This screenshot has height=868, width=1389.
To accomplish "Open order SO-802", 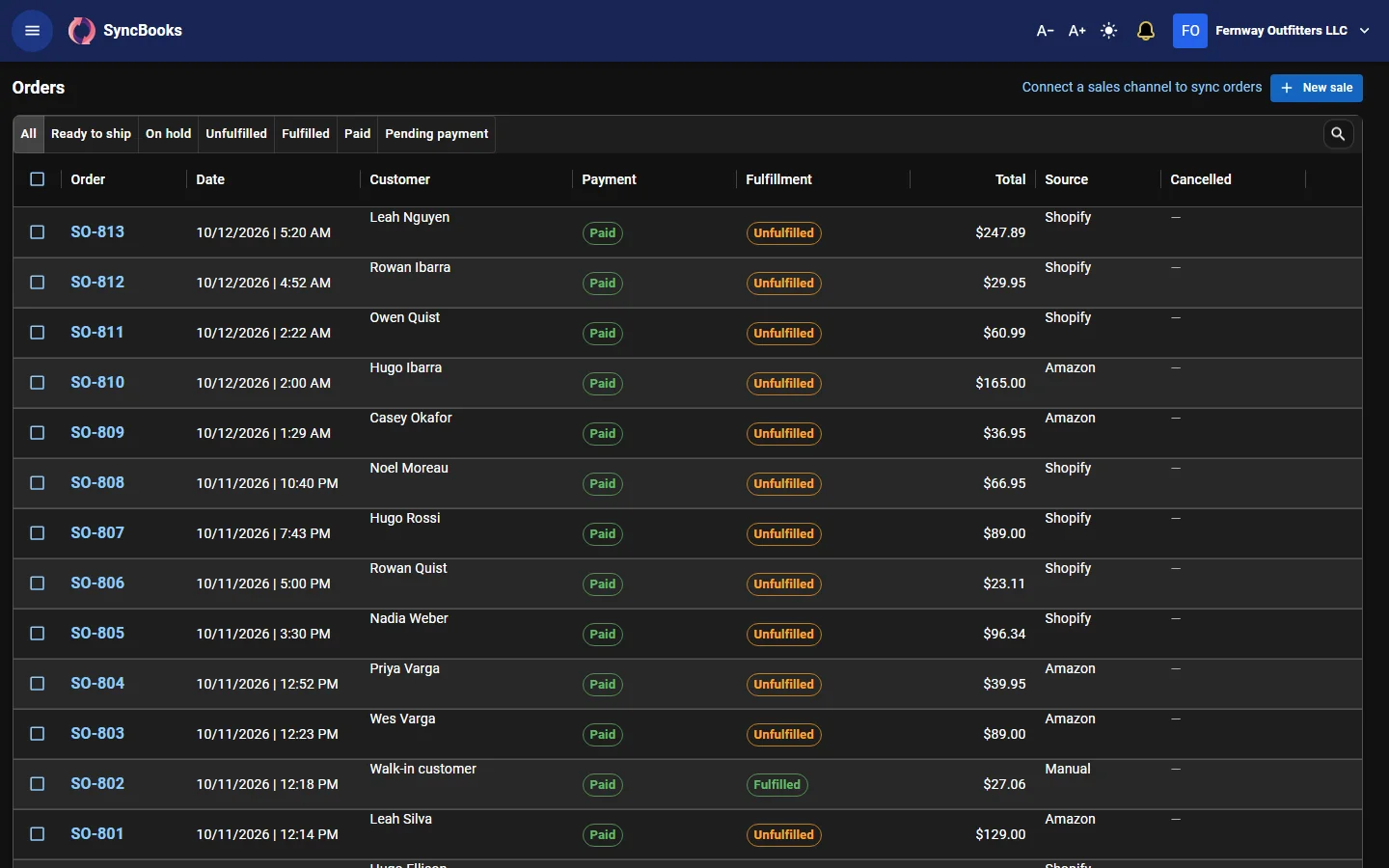I will [x=97, y=784].
